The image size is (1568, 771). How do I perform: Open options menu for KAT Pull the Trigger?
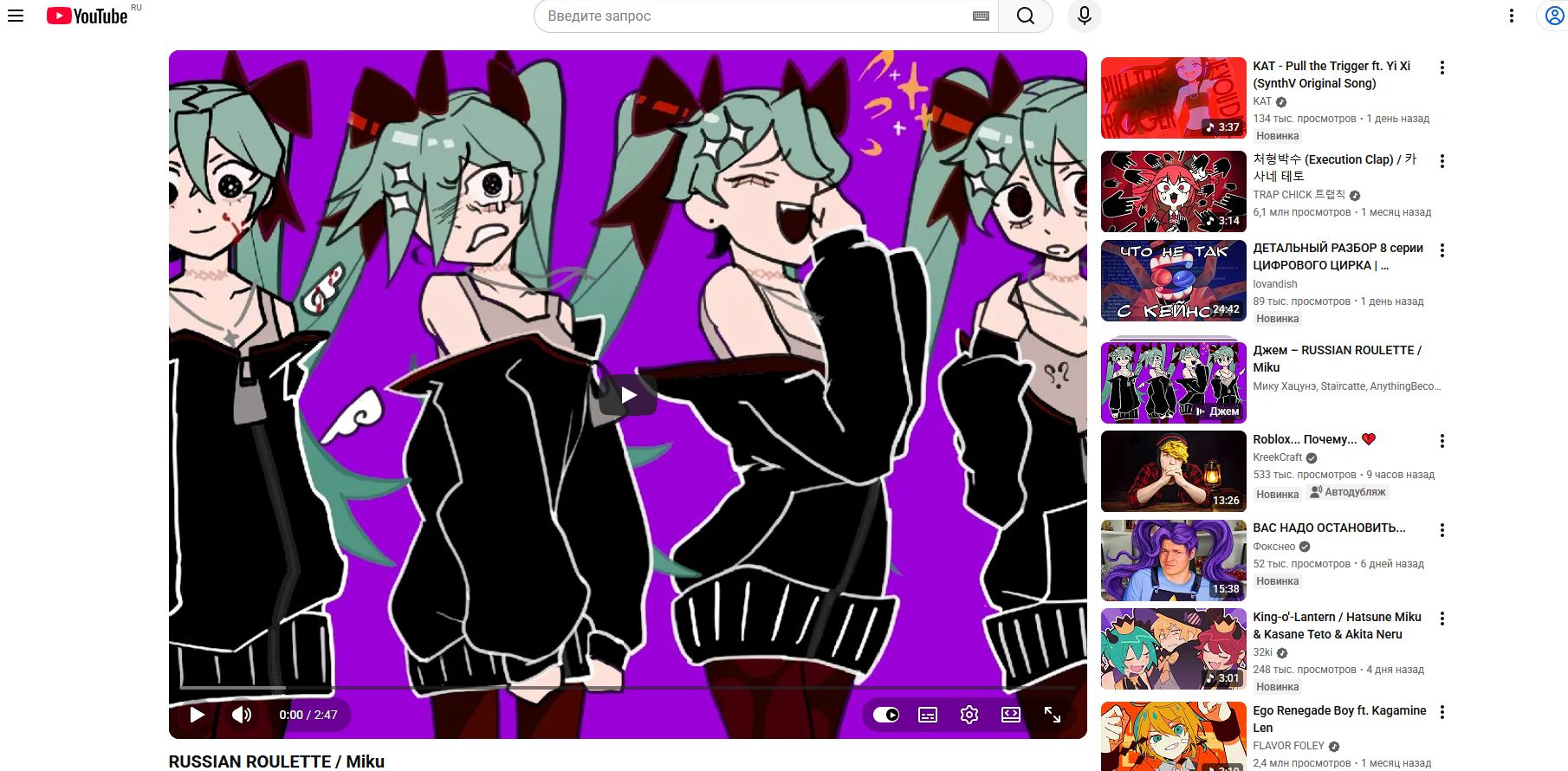1442,68
